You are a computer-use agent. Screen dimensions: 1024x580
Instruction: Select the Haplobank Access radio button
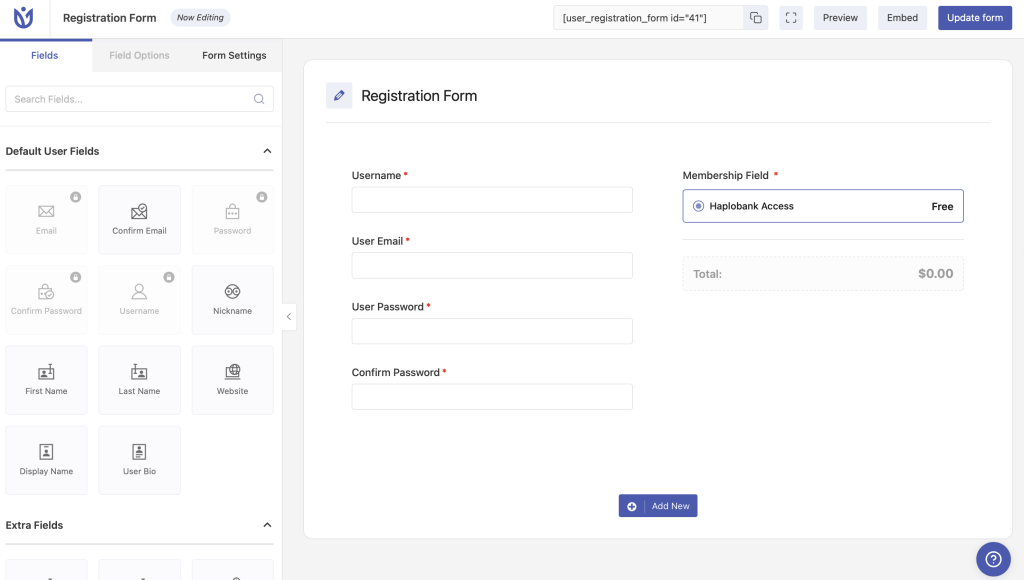(698, 206)
